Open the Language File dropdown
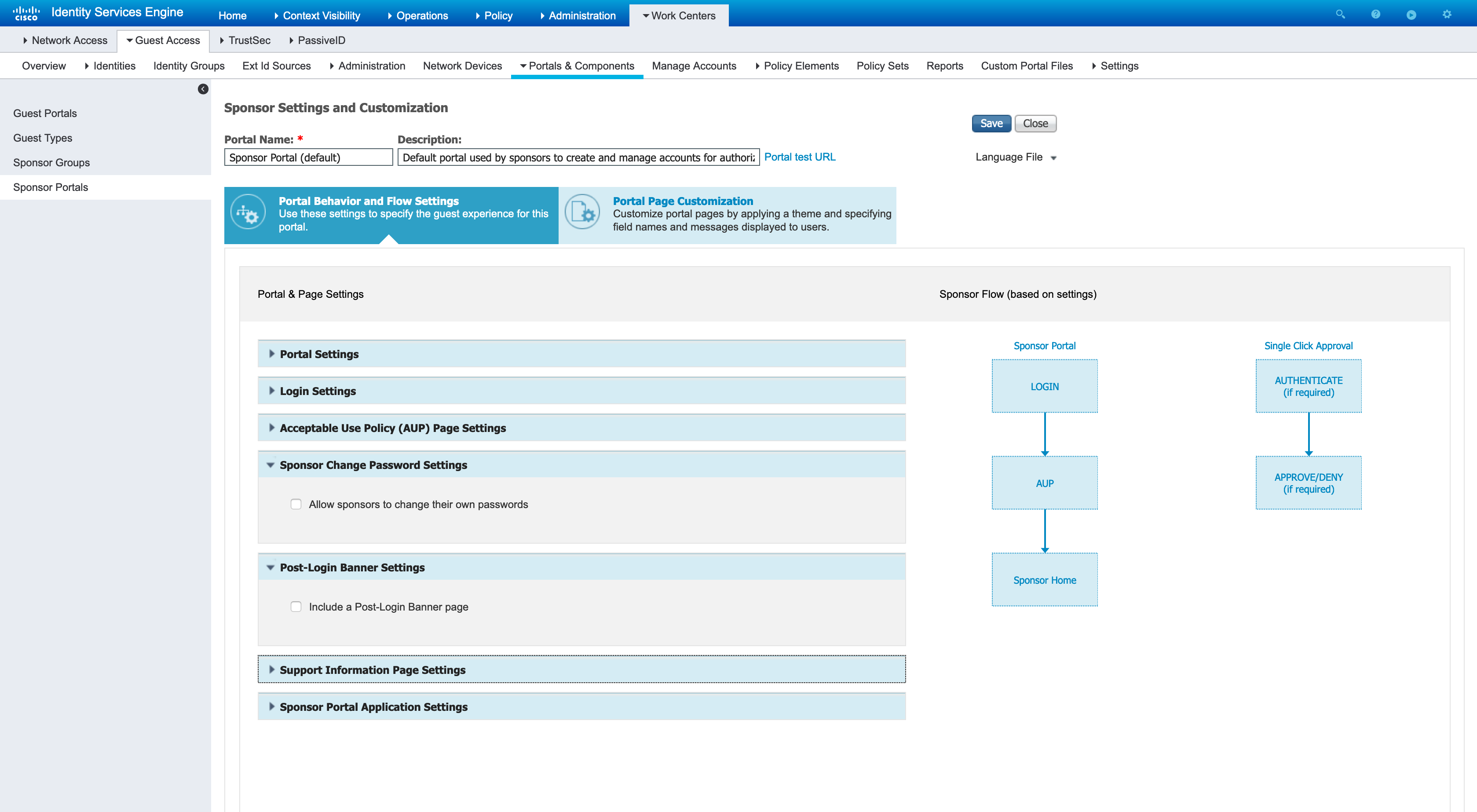Viewport: 1477px width, 812px height. (x=1016, y=157)
